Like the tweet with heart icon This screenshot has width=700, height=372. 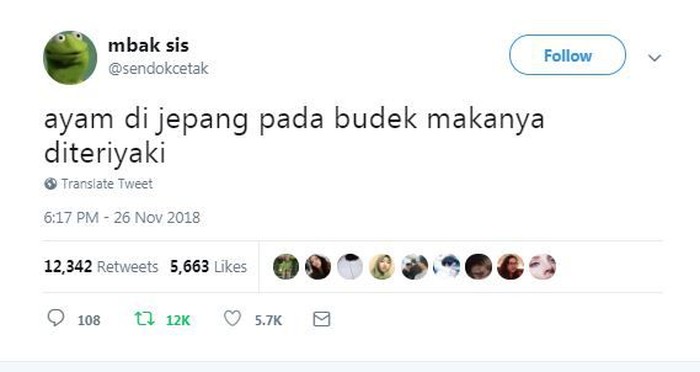pyautogui.click(x=232, y=319)
